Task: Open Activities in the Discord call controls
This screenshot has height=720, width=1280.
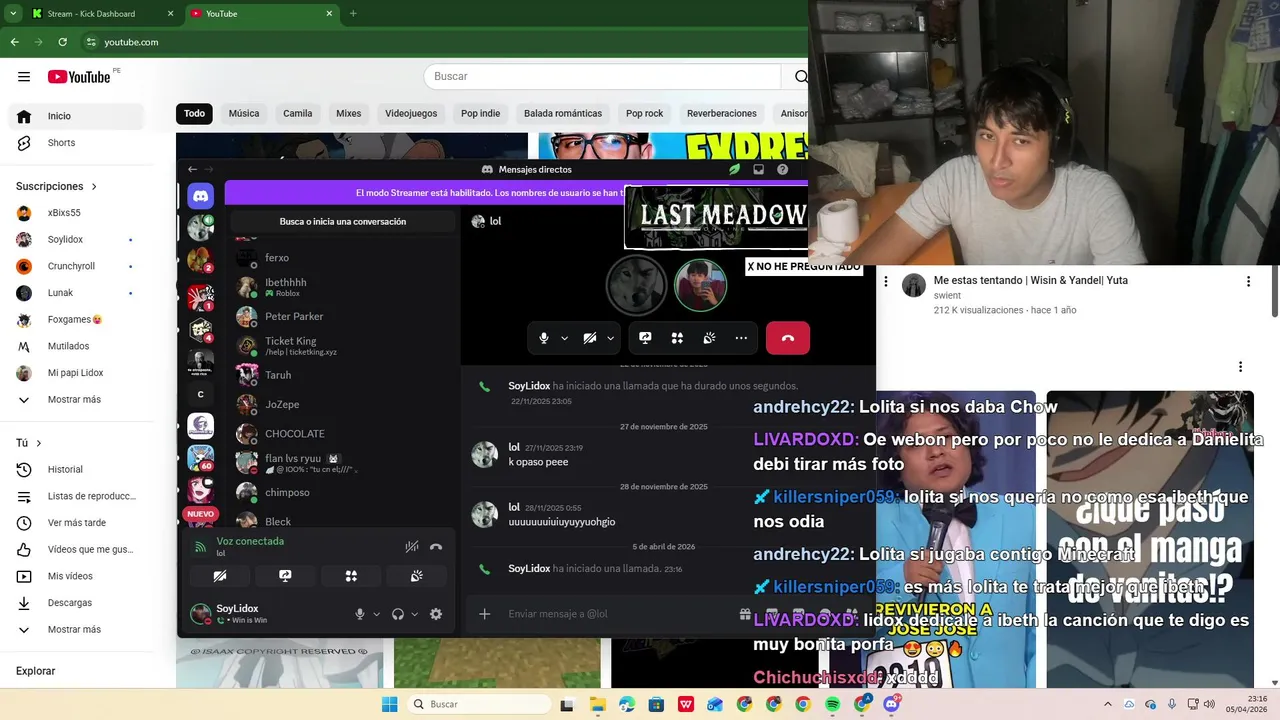Action: (x=677, y=338)
